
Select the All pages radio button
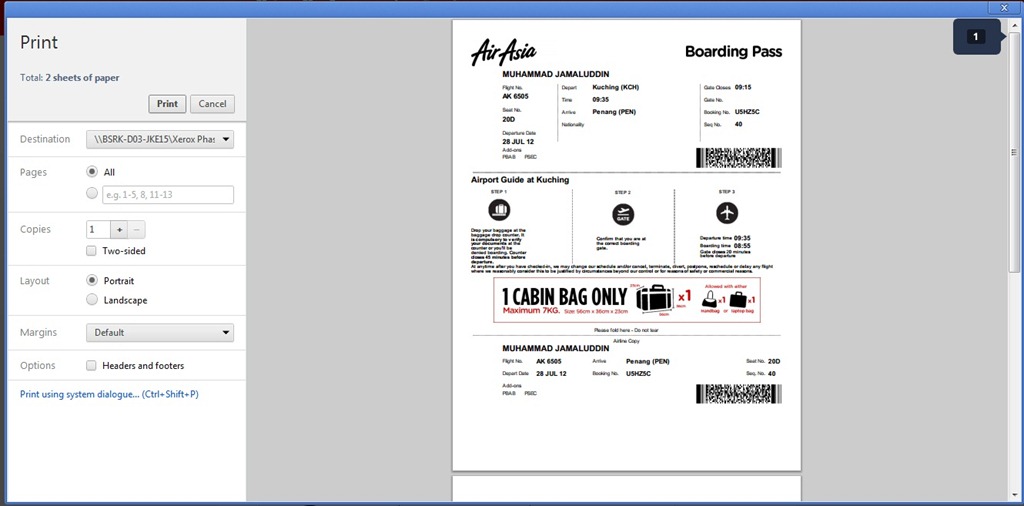92,172
